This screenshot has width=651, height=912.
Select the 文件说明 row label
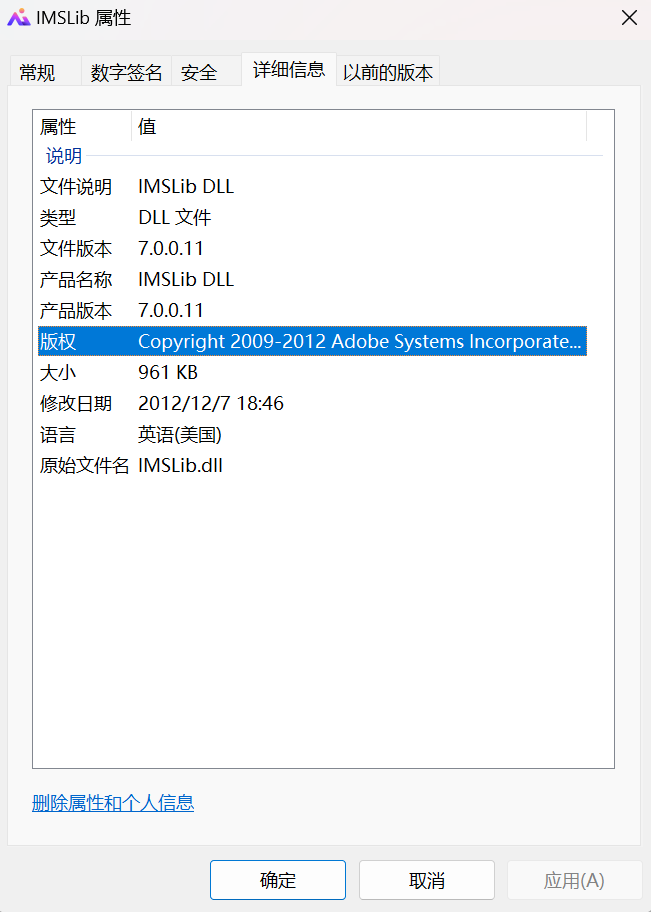(76, 187)
